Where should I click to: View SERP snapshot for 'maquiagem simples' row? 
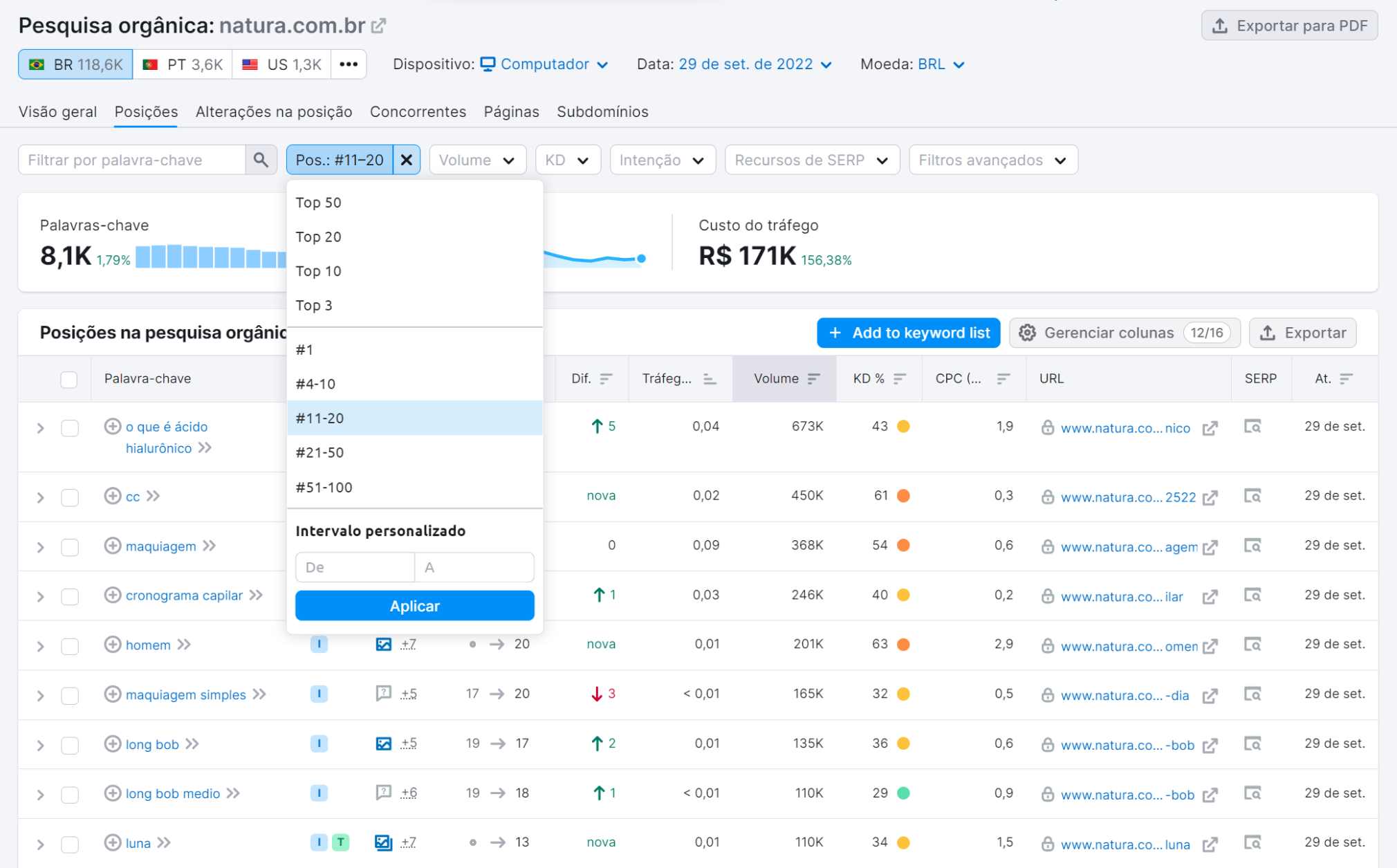tap(1252, 694)
